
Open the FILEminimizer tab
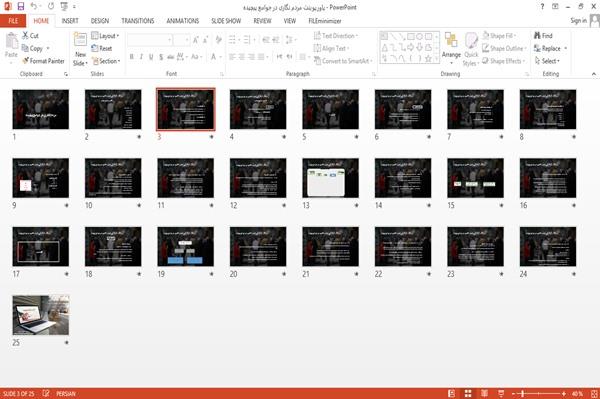click(x=325, y=21)
